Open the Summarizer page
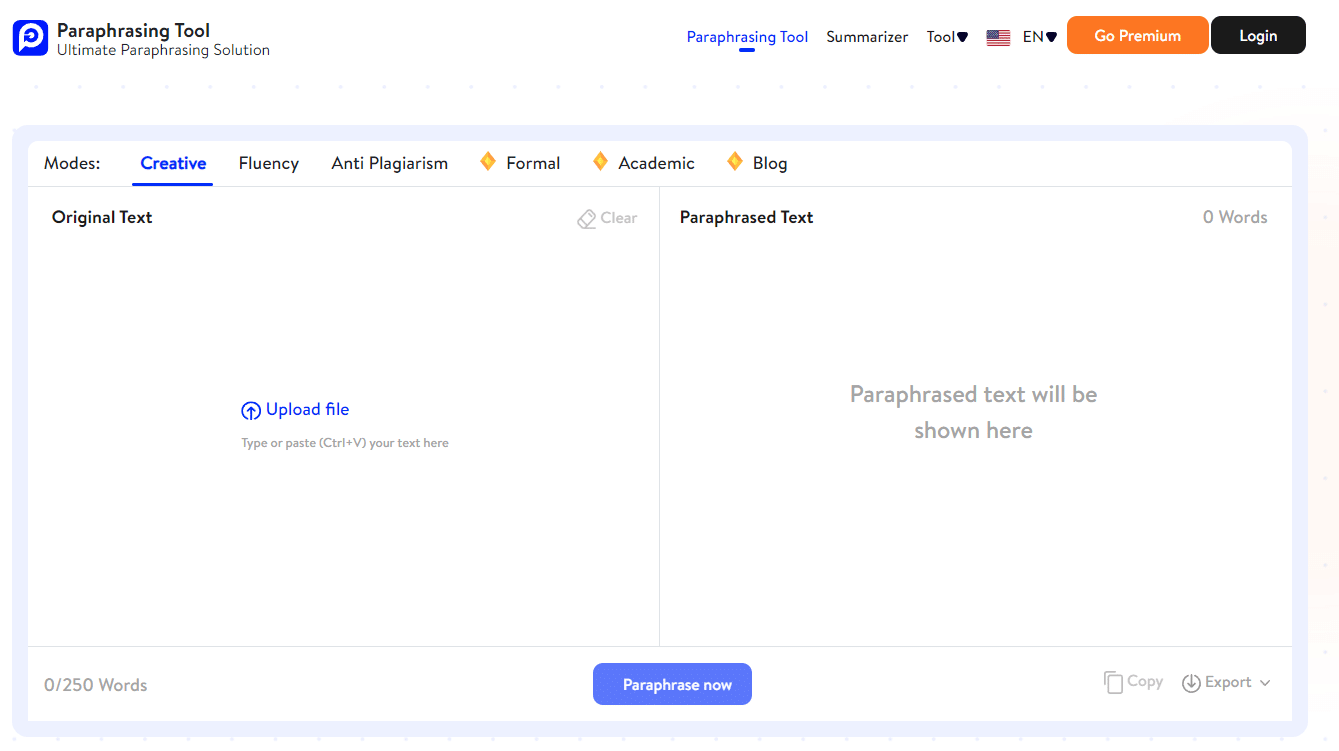Screen dimensions: 1339x751 [x=866, y=36]
